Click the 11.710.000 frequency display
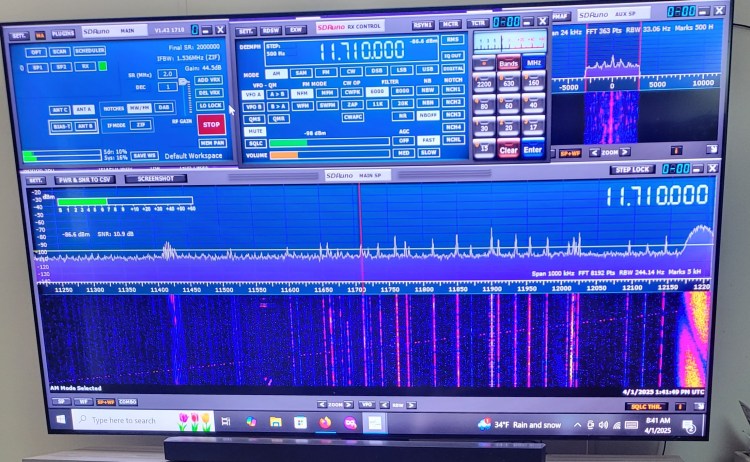 pos(361,49)
